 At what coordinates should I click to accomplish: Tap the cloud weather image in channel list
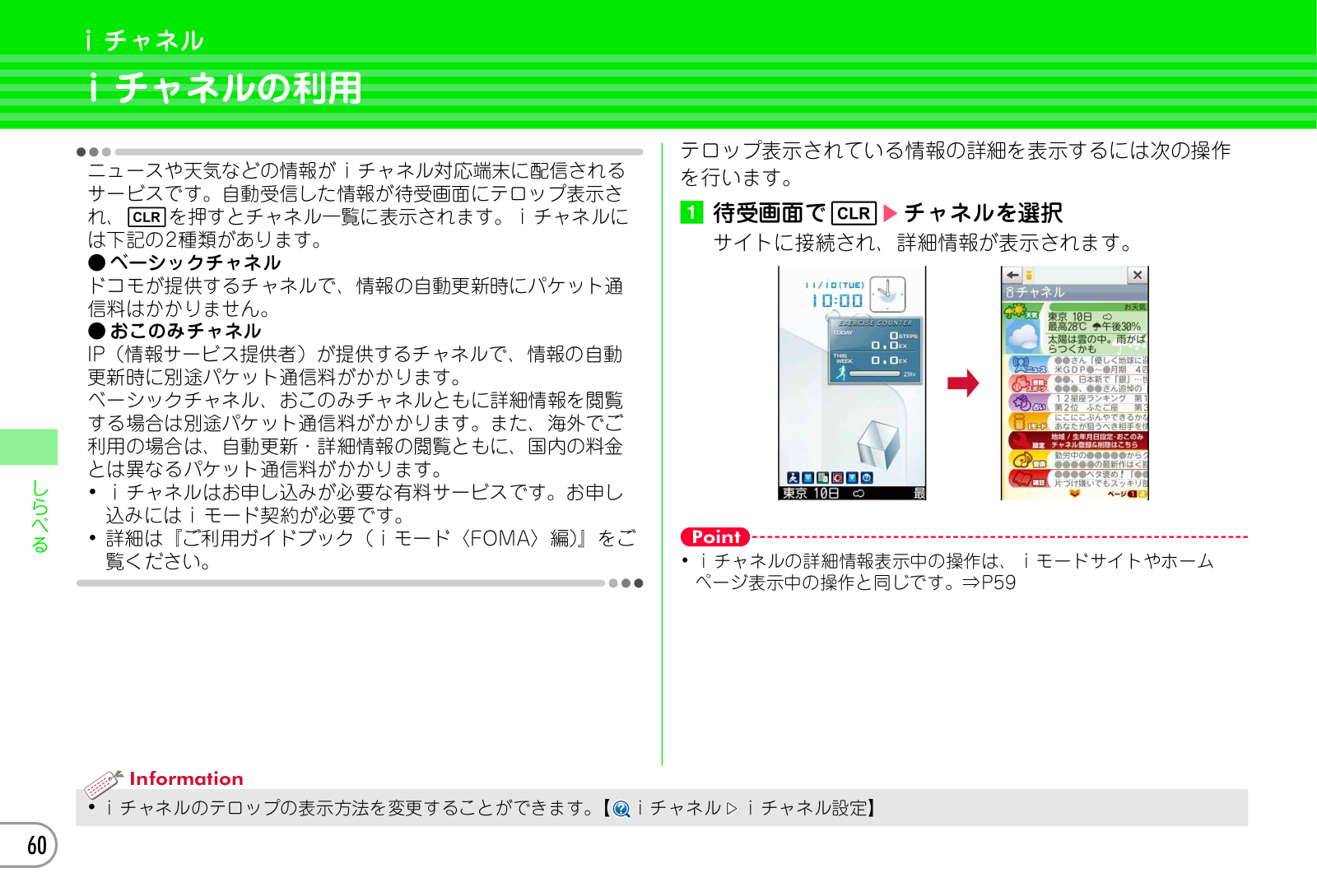(1023, 337)
